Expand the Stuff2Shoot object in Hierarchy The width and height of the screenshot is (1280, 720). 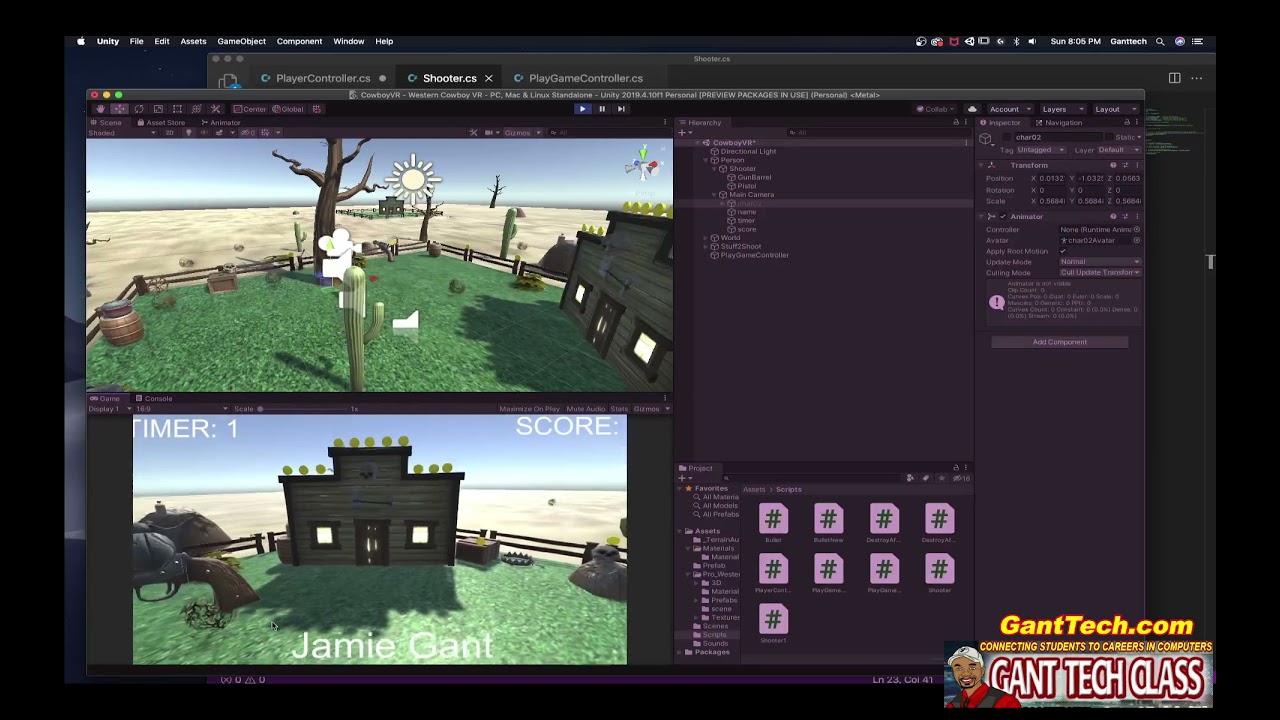point(706,246)
